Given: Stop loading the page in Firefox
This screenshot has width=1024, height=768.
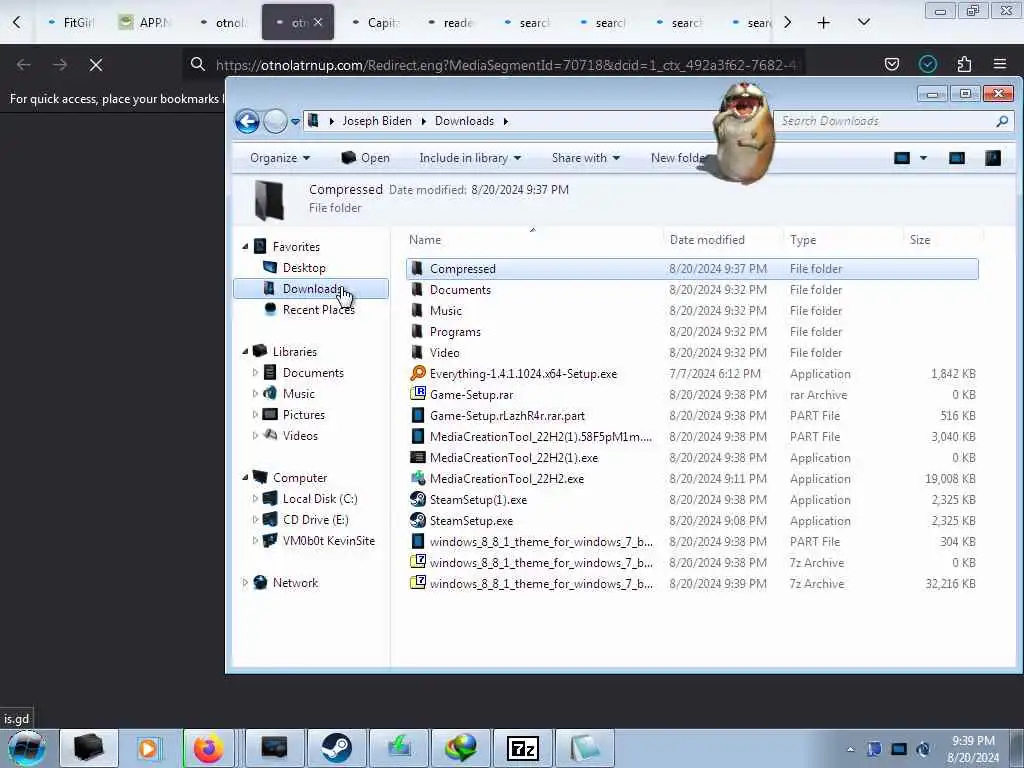Looking at the screenshot, I should (96, 65).
